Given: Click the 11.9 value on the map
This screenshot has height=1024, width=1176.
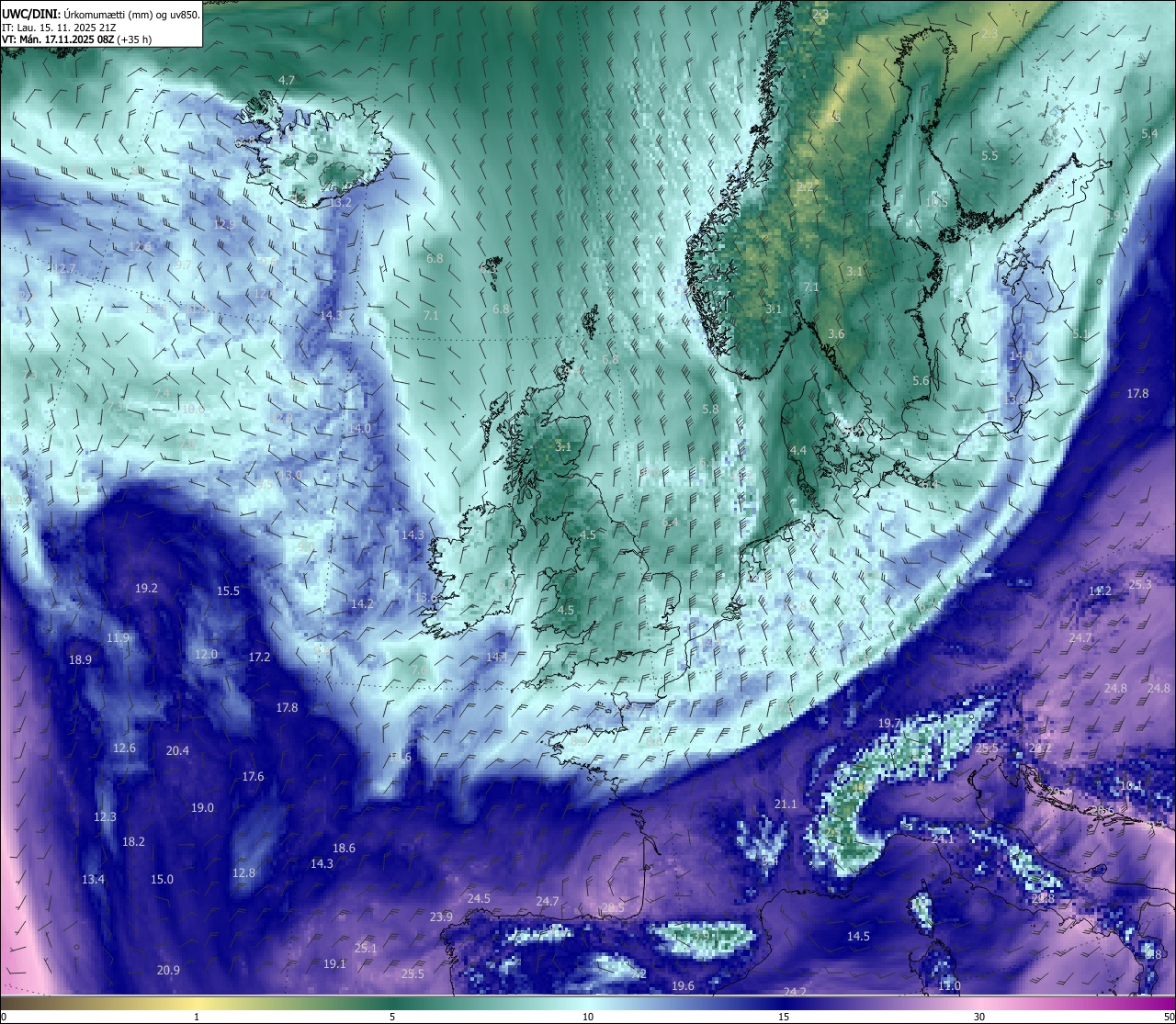Looking at the screenshot, I should pyautogui.click(x=118, y=638).
